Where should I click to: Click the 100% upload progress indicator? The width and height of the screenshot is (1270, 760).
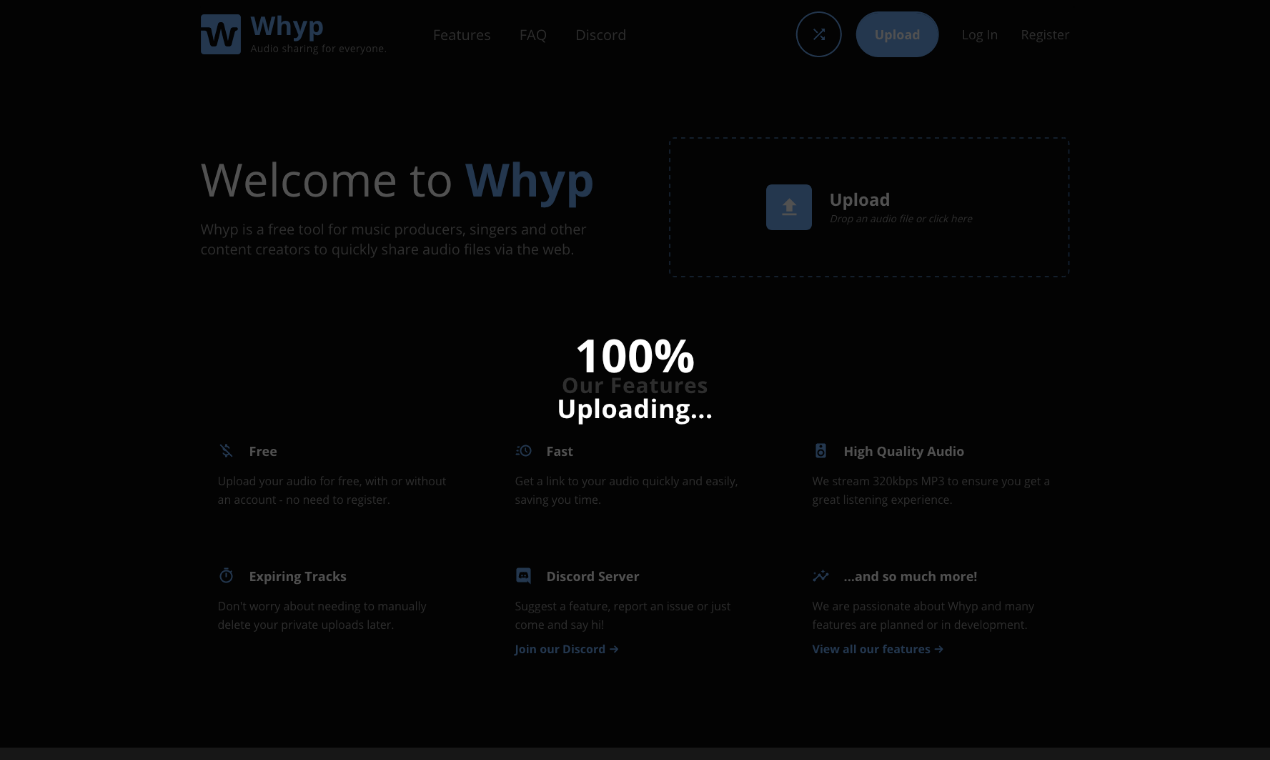(x=634, y=355)
